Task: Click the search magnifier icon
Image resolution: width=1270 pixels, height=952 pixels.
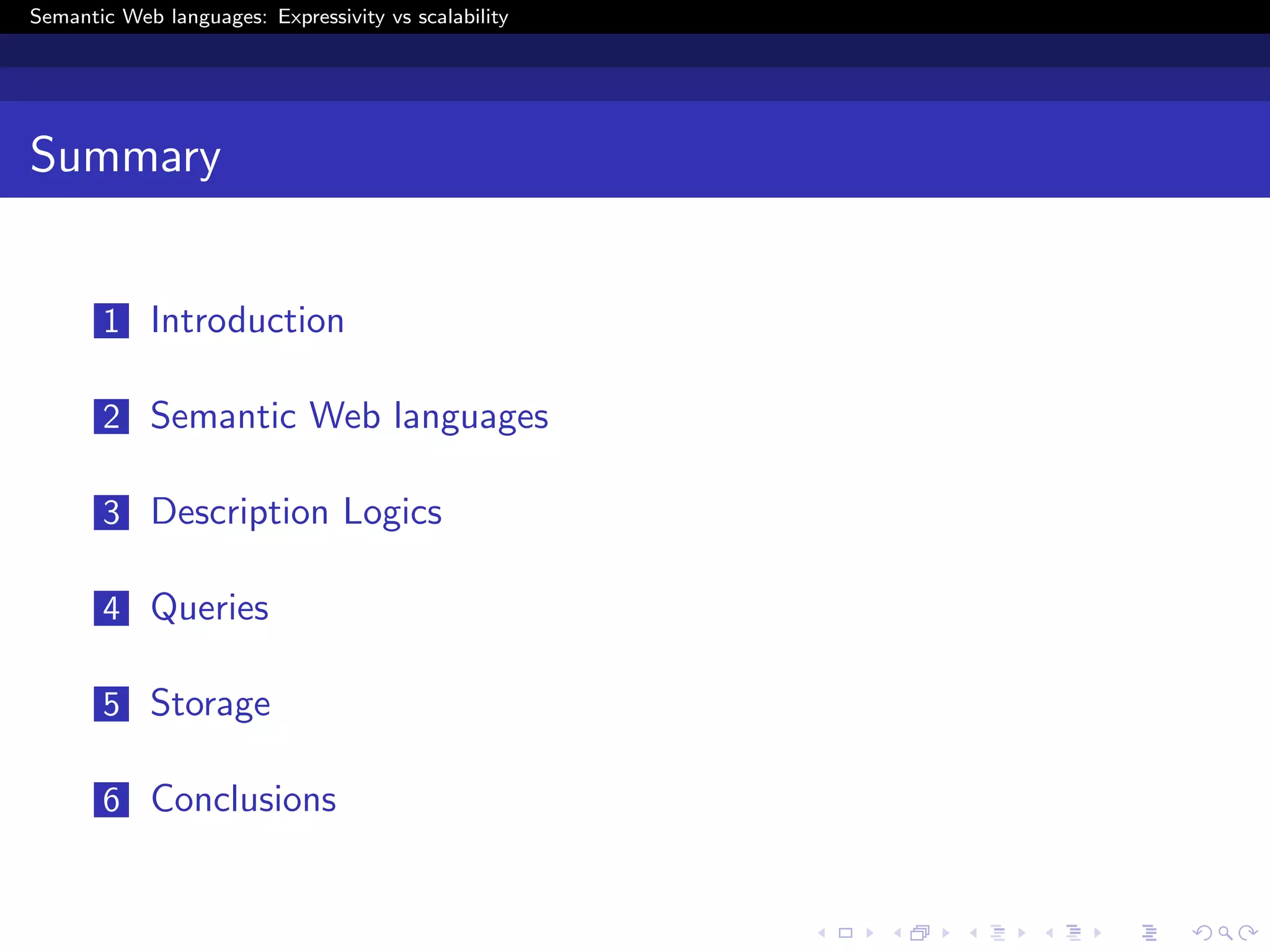Action: [x=1225, y=933]
